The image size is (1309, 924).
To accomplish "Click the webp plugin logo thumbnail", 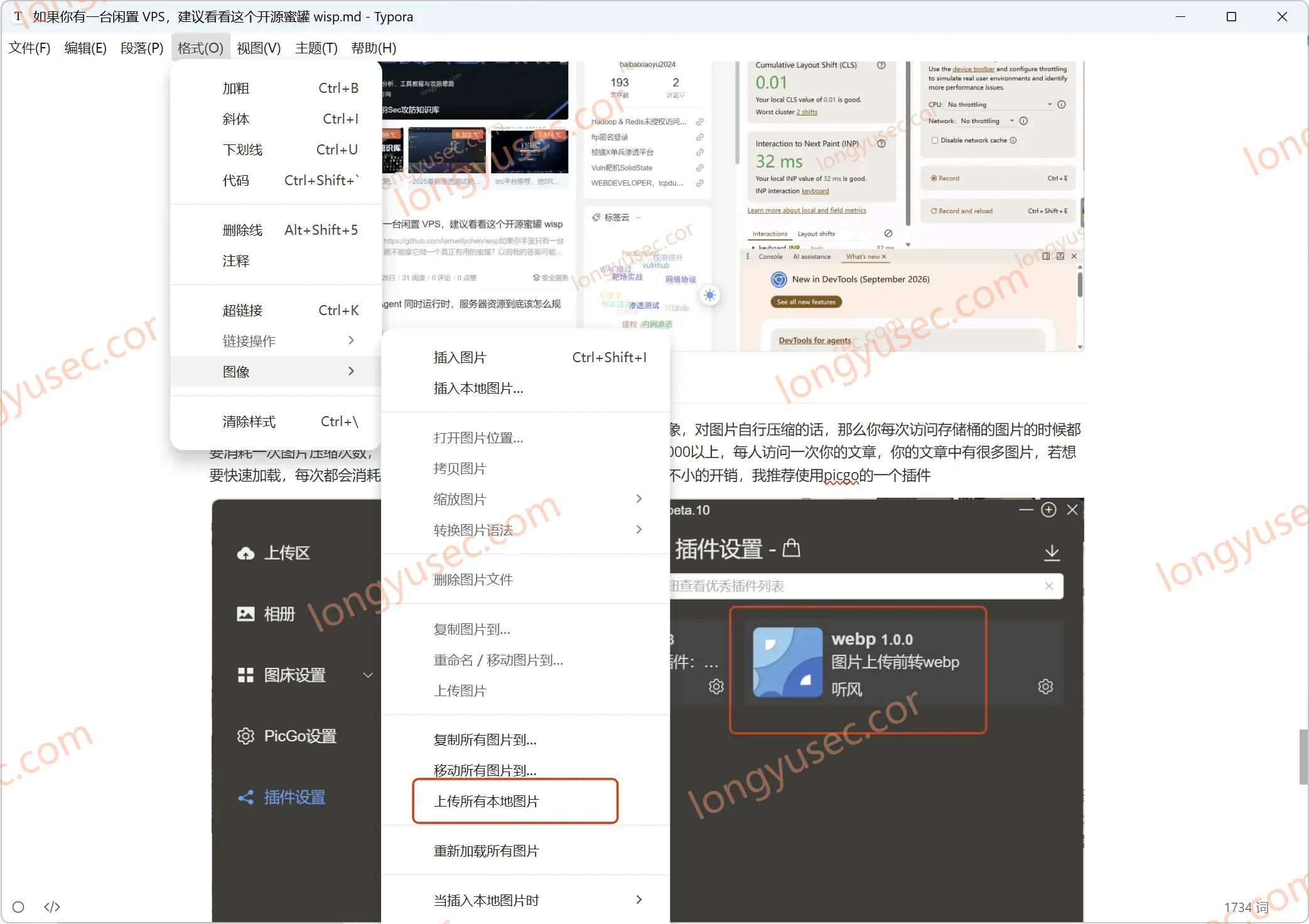I will tap(787, 662).
